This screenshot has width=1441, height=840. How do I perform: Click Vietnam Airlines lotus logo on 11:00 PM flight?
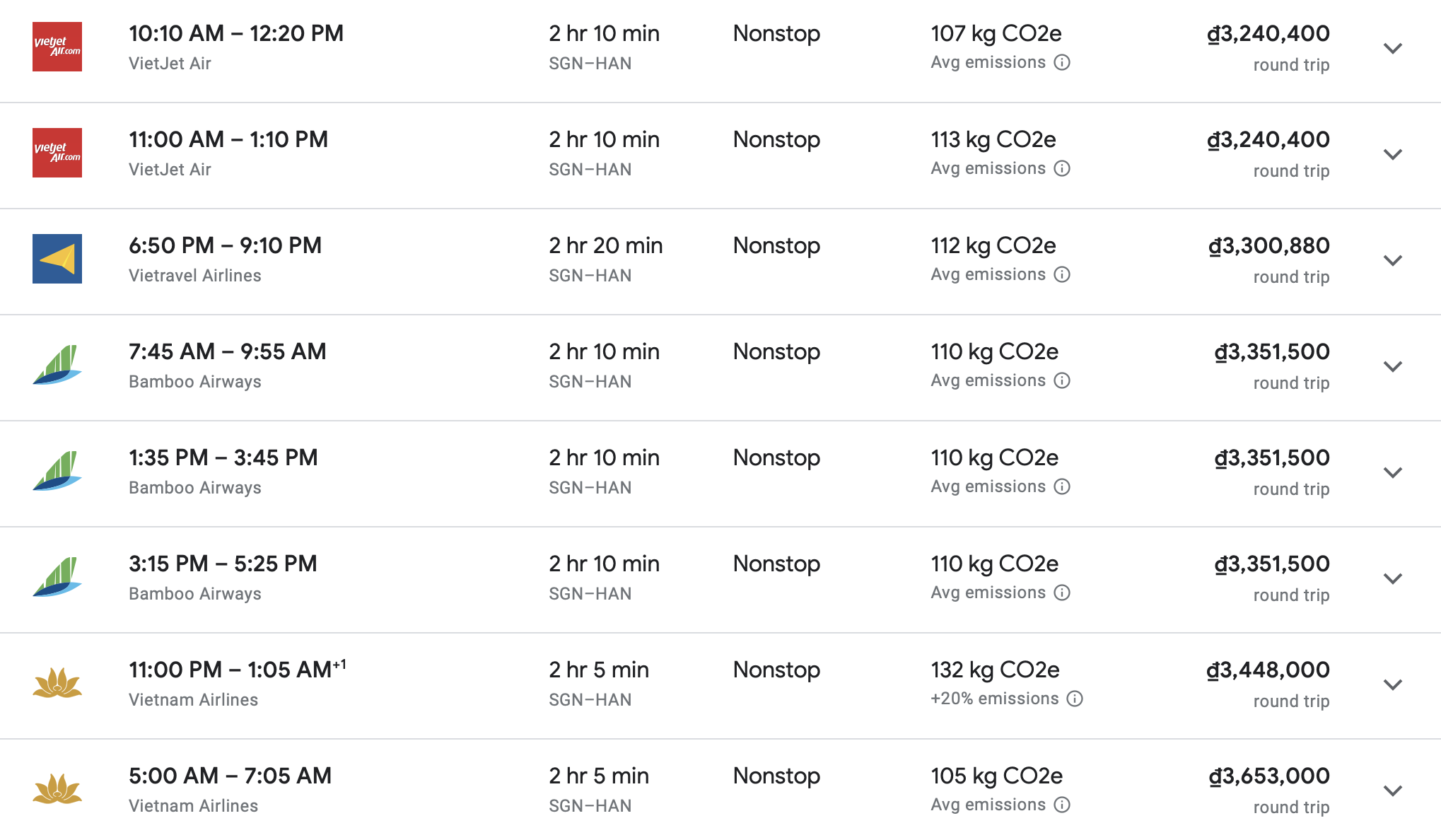click(57, 683)
